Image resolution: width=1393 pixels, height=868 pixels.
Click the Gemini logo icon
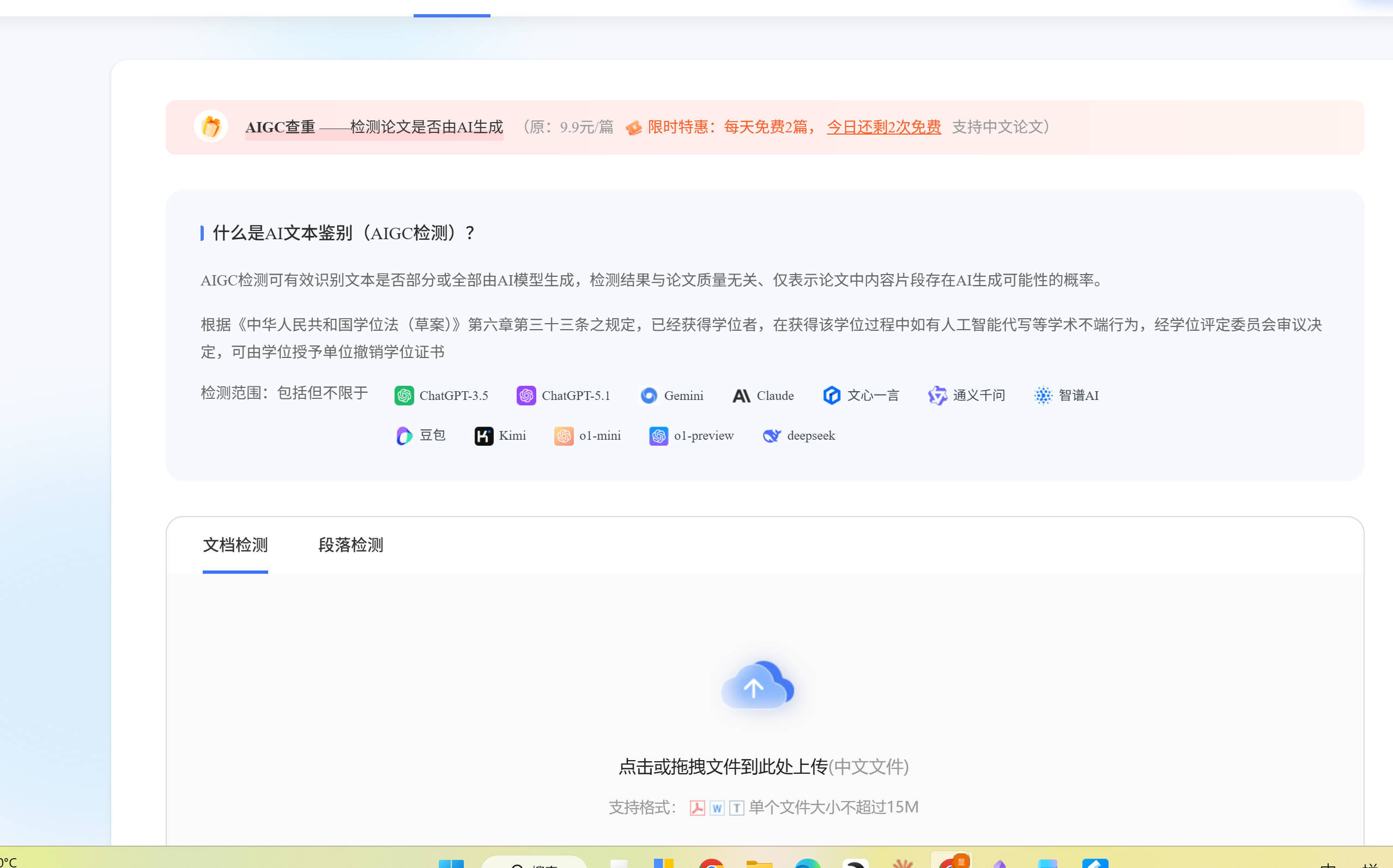coord(649,396)
